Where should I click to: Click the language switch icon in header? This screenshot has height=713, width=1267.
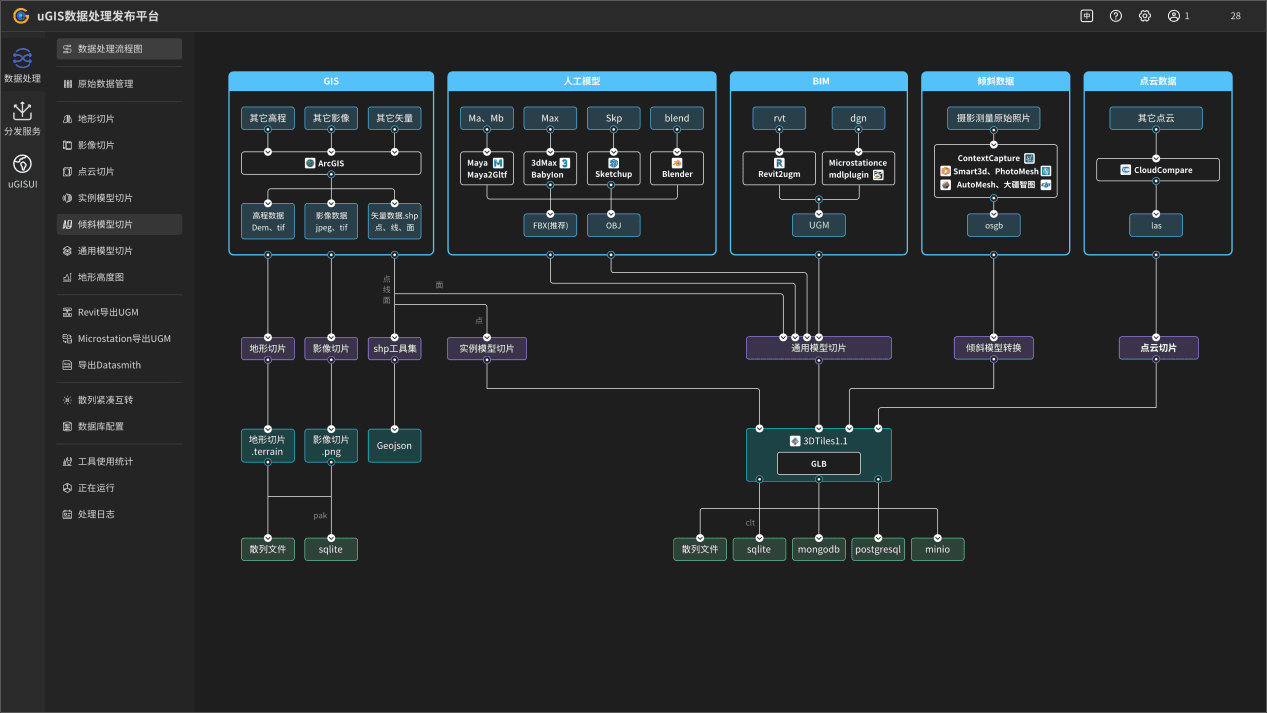(1087, 16)
